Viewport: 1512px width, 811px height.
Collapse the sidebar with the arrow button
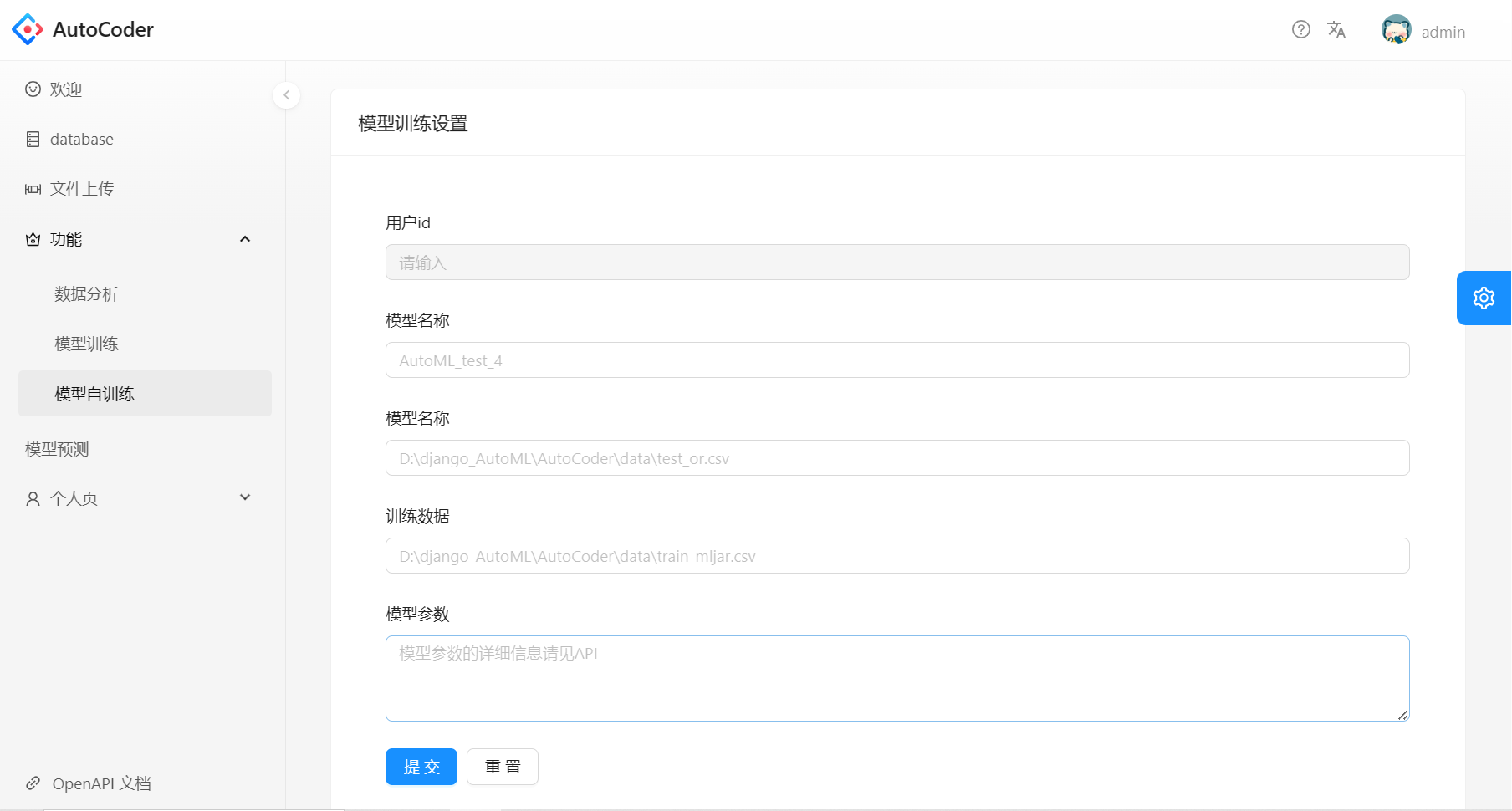pos(286,94)
